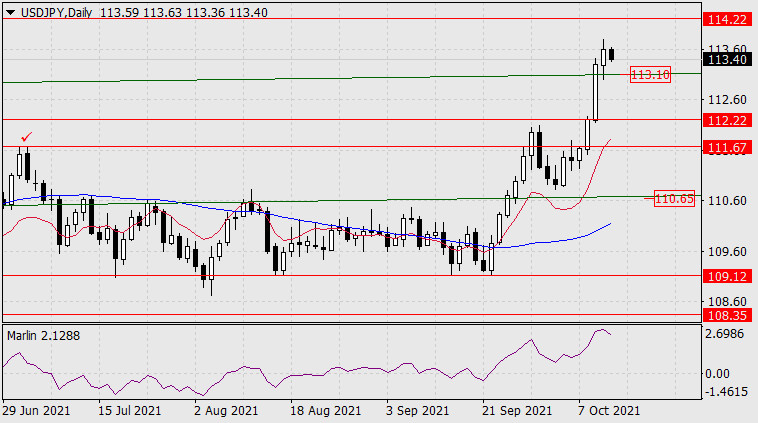The width and height of the screenshot is (758, 423).
Task: Click the 109.60 price axis value
Action: (727, 251)
